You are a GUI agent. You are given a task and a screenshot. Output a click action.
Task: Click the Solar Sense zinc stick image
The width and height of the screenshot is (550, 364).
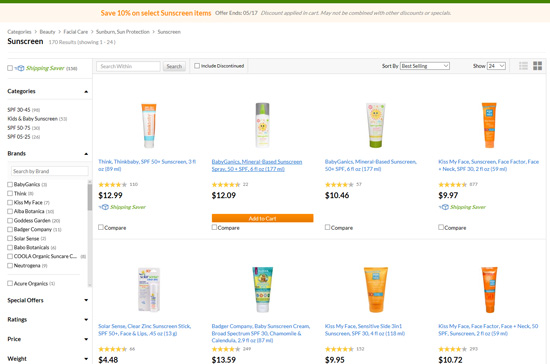click(149, 290)
